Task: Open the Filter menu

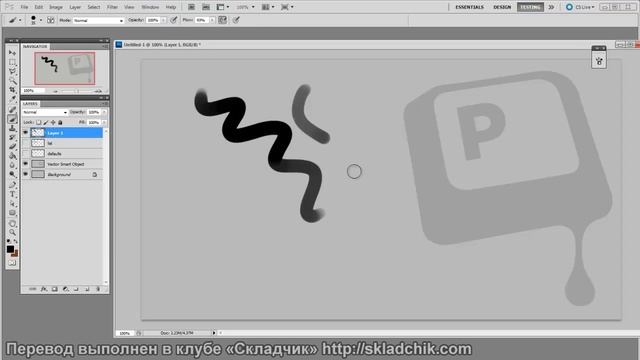Action: tap(112, 7)
